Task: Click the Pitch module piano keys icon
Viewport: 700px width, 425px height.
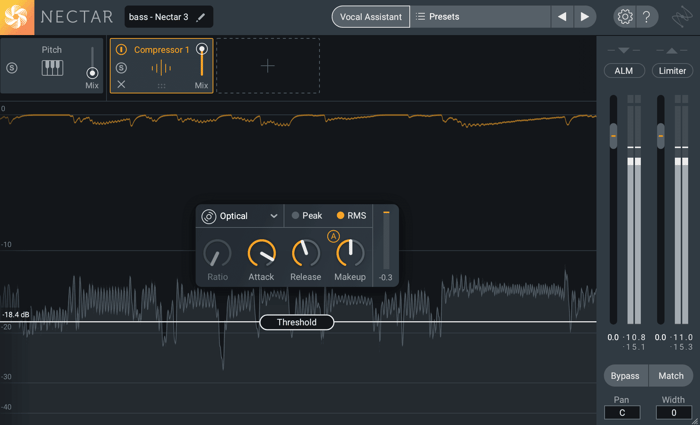Action: tap(52, 68)
